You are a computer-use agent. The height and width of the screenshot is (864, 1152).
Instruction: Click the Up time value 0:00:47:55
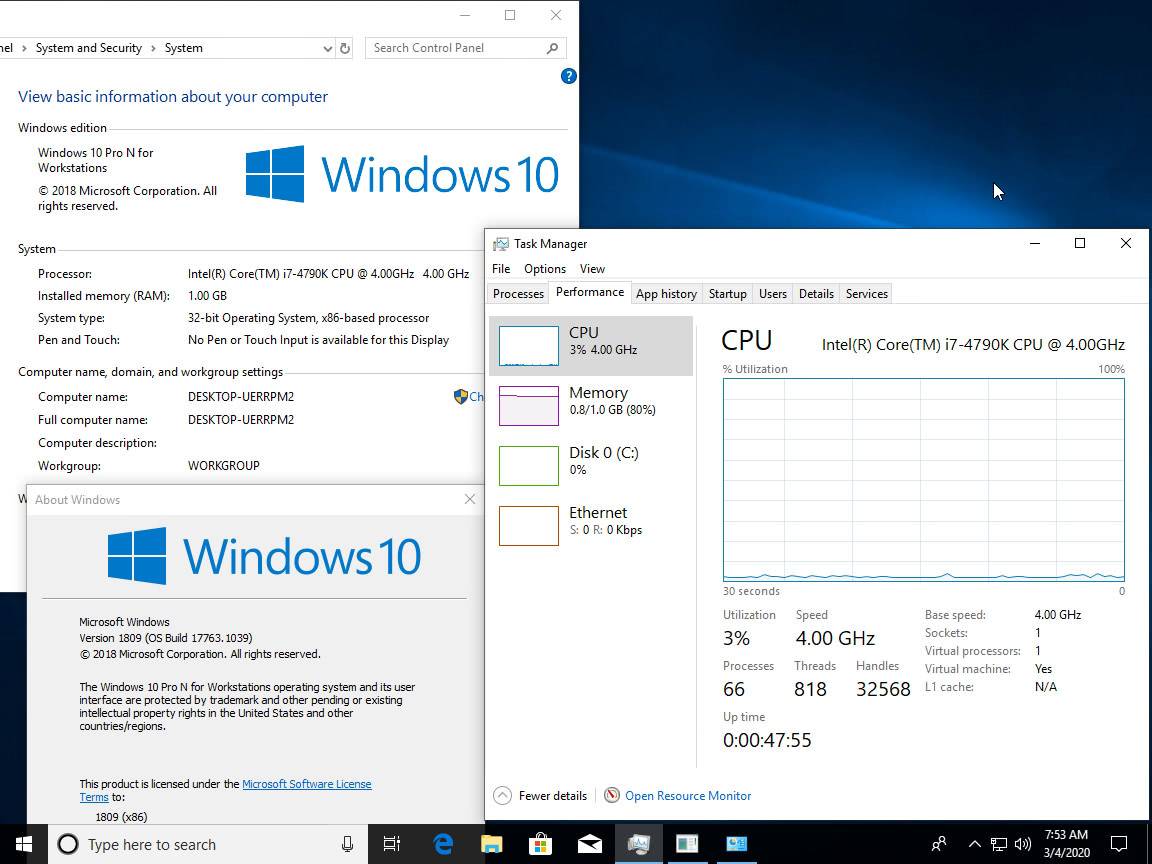tap(767, 740)
